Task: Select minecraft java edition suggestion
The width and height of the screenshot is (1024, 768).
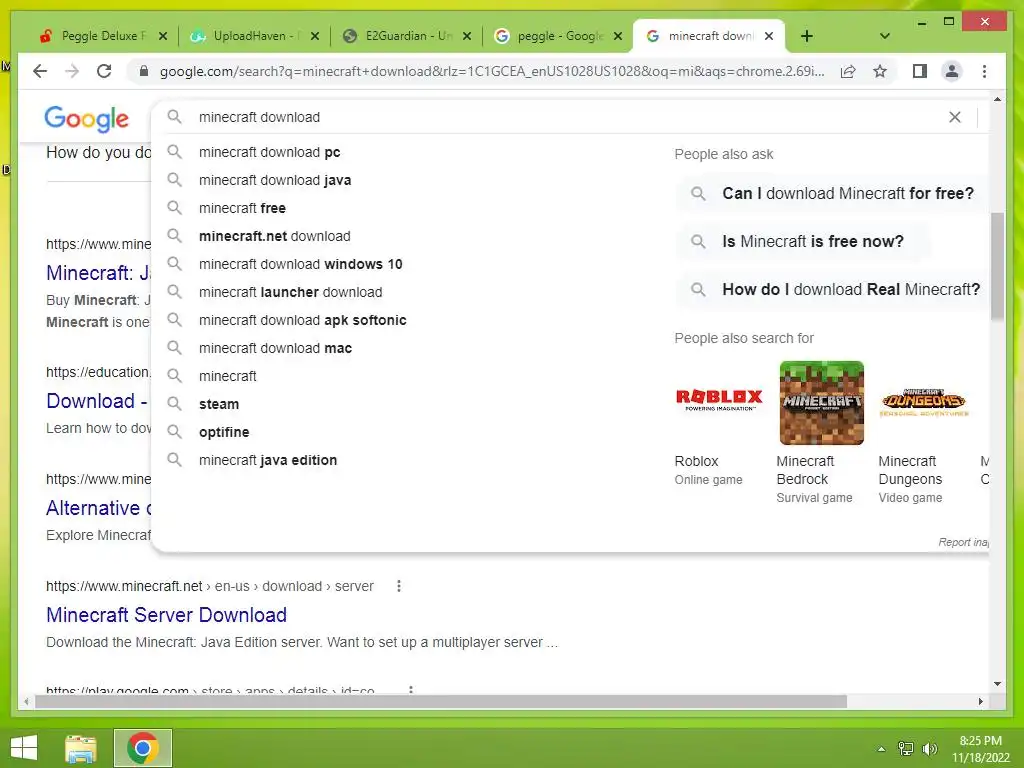Action: 268,460
